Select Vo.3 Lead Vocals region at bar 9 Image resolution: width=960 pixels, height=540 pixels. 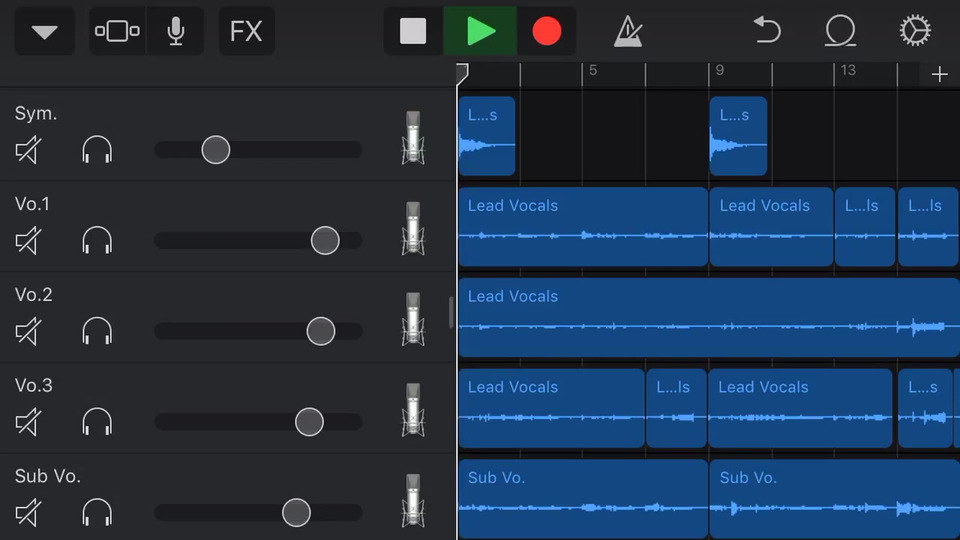coord(800,408)
